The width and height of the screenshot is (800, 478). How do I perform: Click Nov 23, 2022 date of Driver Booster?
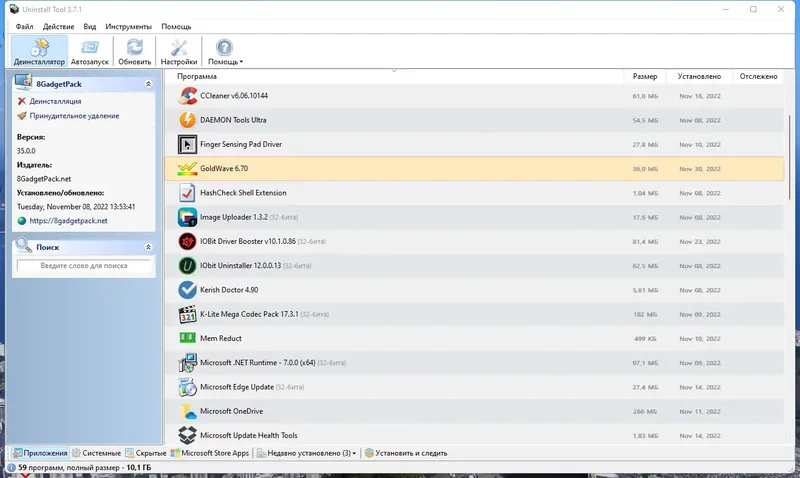(700, 242)
